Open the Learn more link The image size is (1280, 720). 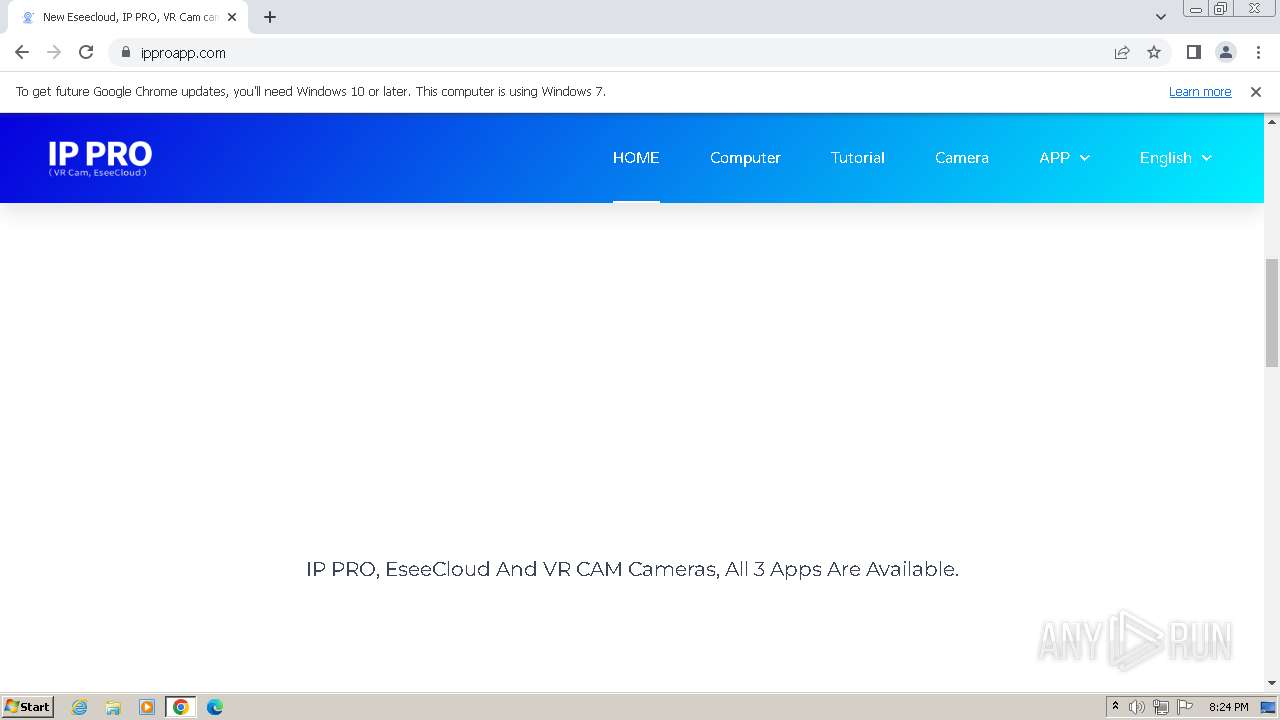(1200, 91)
